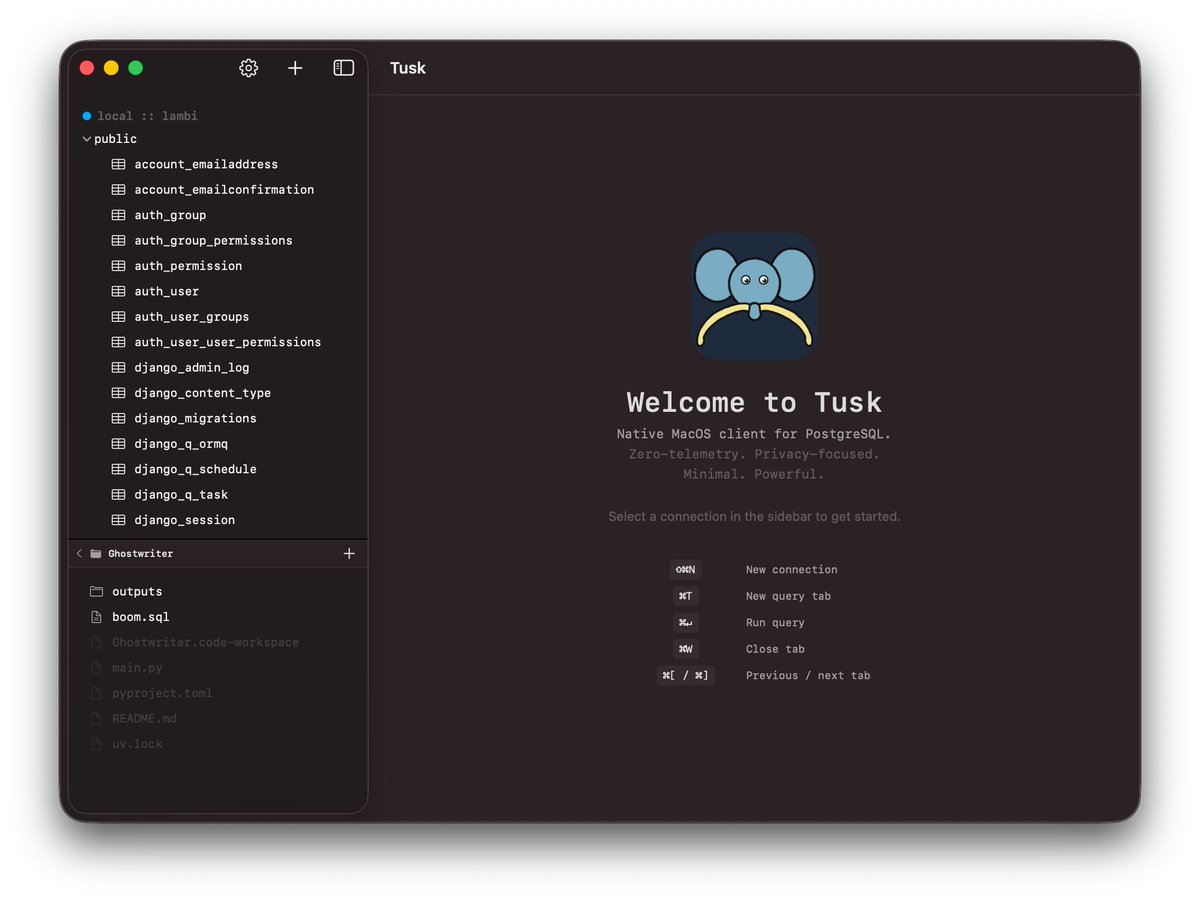Click folder icon beside outputs
The height and width of the screenshot is (901, 1200).
[x=97, y=592]
